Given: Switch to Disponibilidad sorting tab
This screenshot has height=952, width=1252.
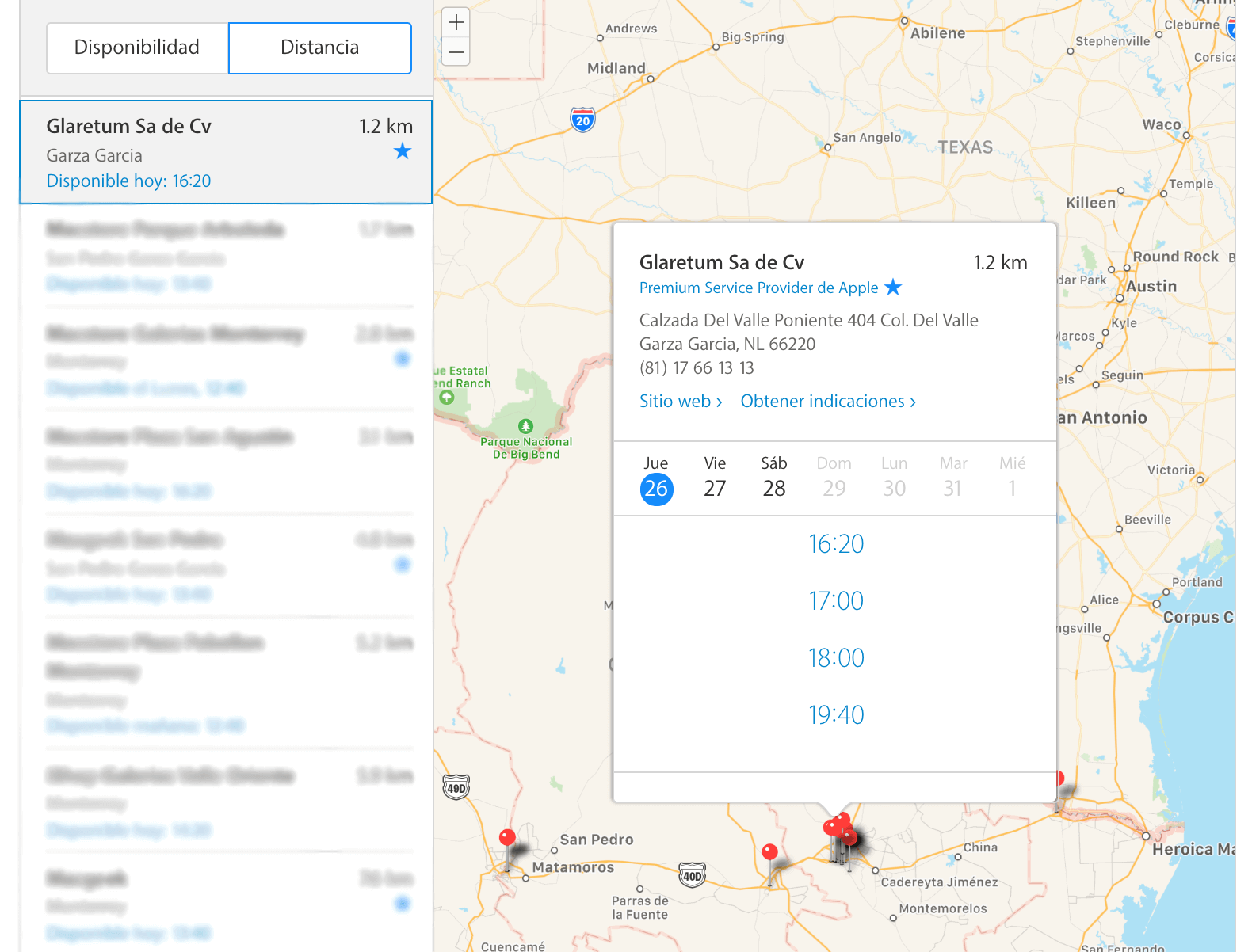Looking at the screenshot, I should click(x=137, y=48).
